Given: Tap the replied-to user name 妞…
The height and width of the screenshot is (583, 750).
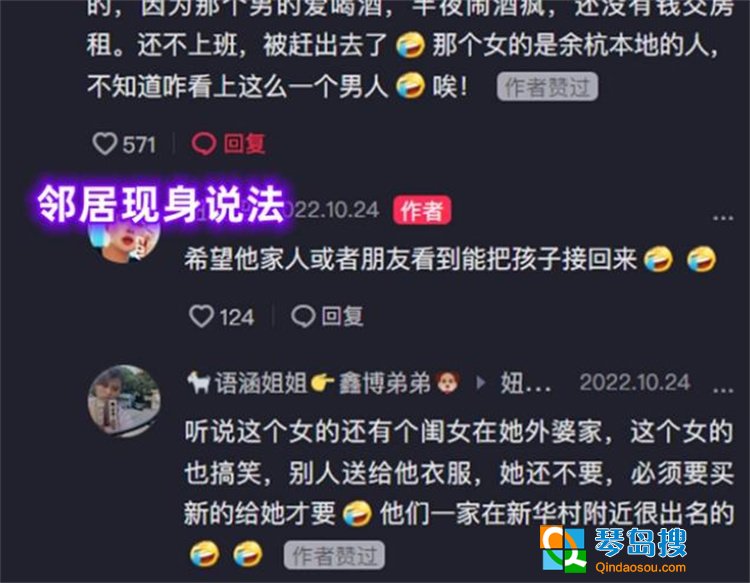Looking at the screenshot, I should tap(525, 383).
